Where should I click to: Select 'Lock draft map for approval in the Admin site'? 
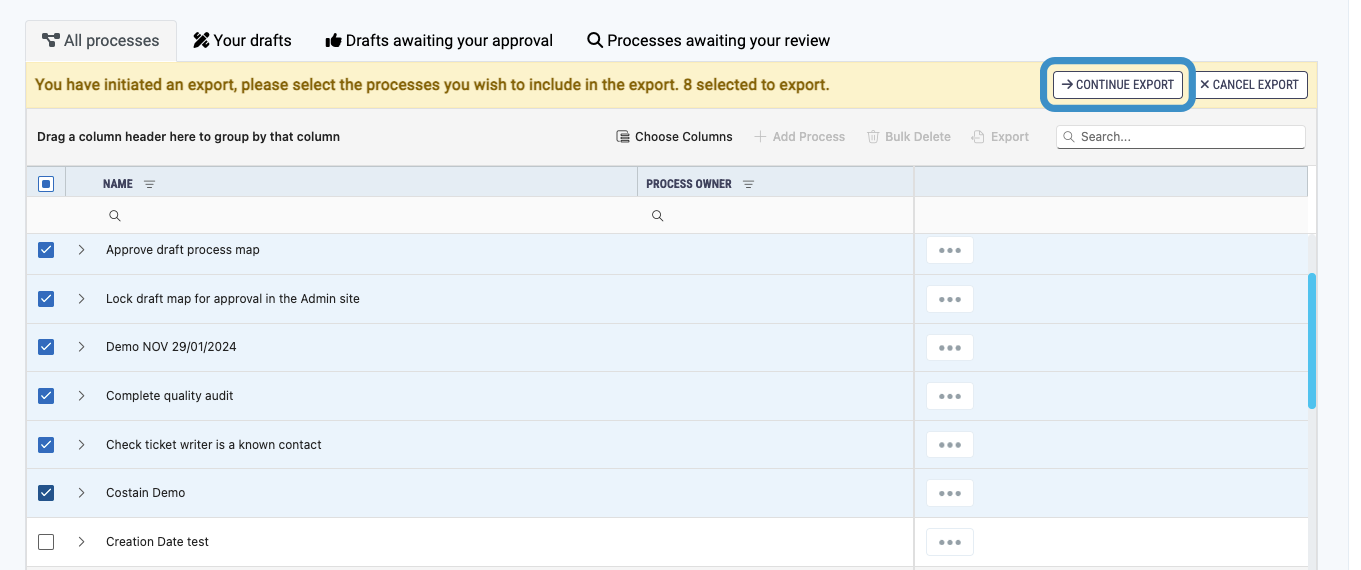pos(233,299)
